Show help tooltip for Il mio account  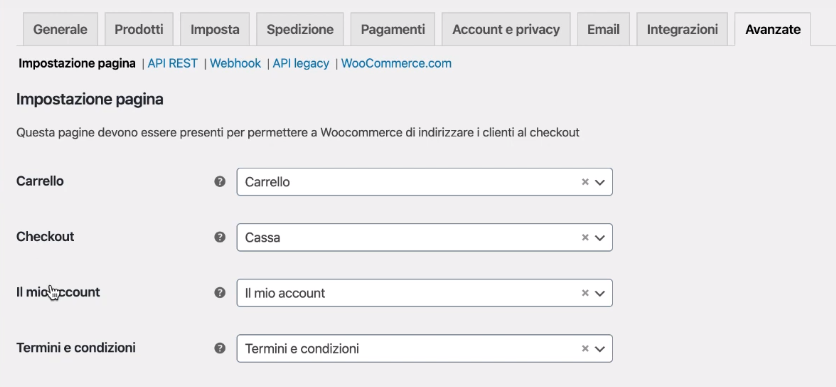(x=220, y=293)
